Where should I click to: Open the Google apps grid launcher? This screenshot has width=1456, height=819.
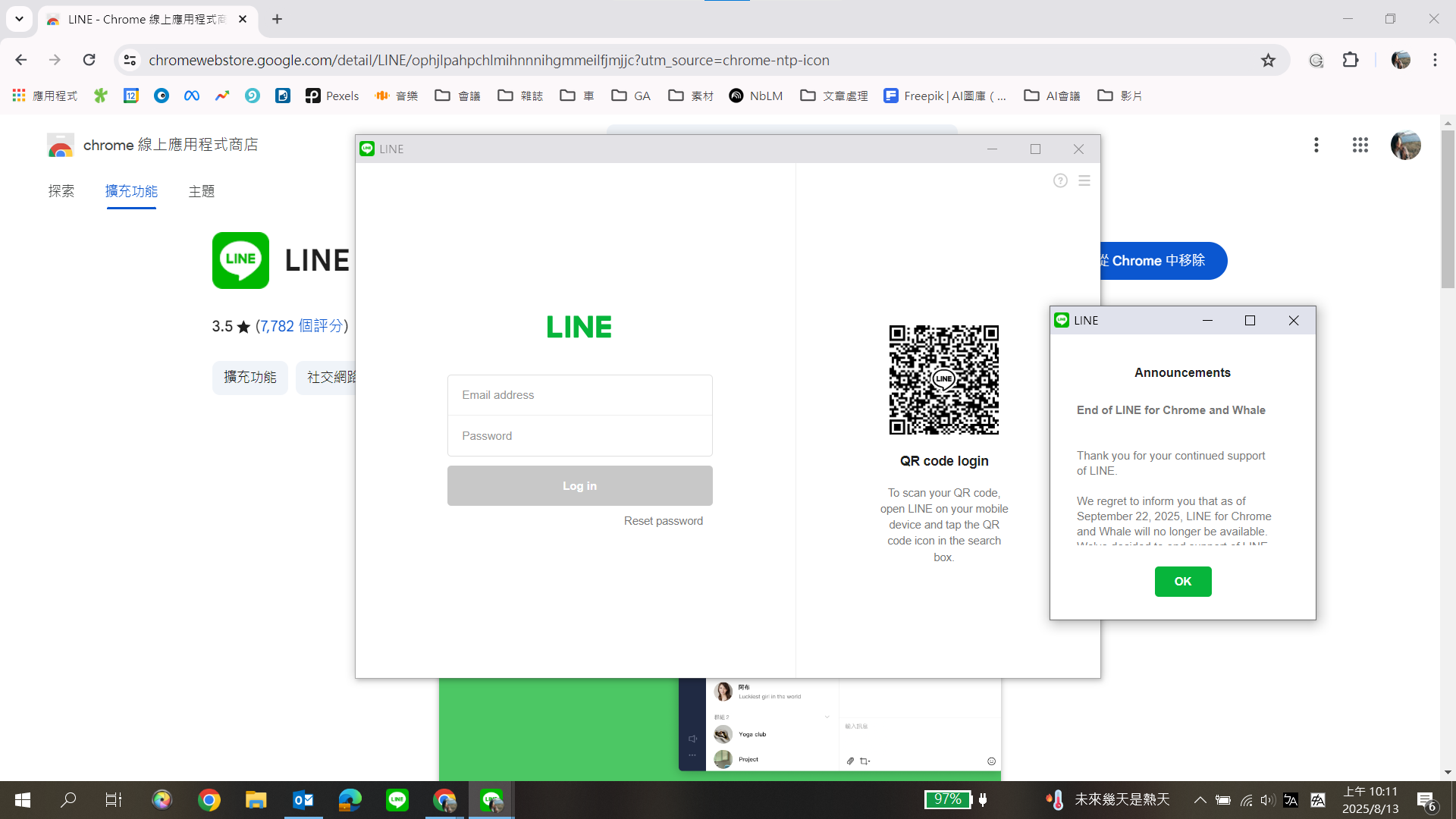click(x=1360, y=145)
